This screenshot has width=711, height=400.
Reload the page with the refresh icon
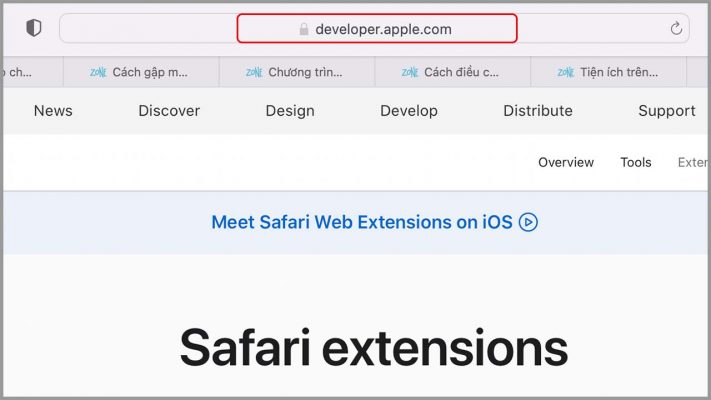(676, 29)
